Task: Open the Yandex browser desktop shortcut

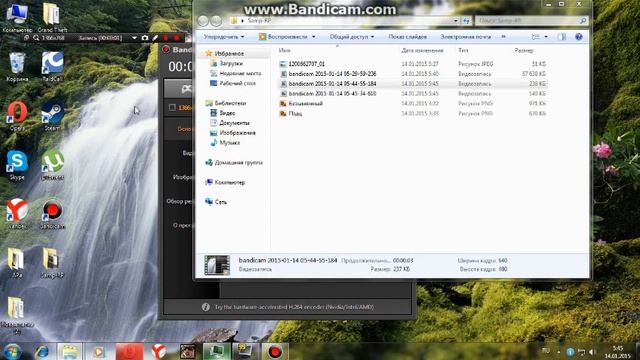Action: [17, 214]
